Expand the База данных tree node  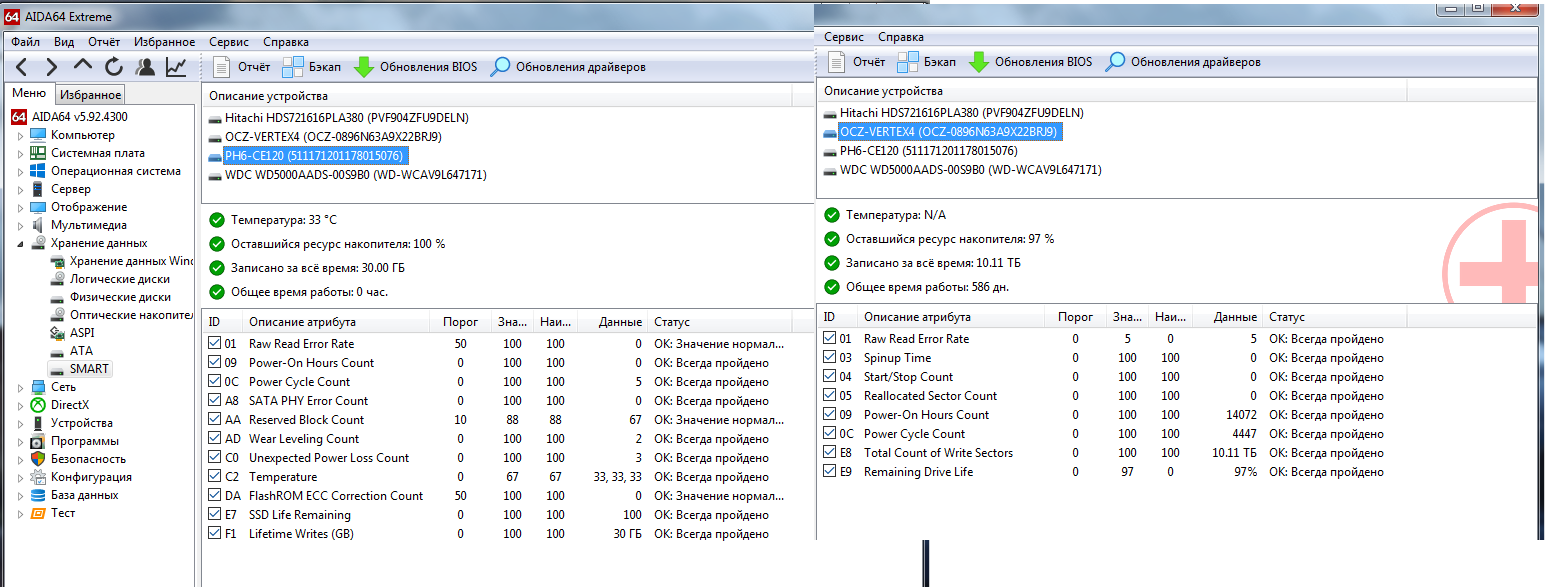coord(20,495)
